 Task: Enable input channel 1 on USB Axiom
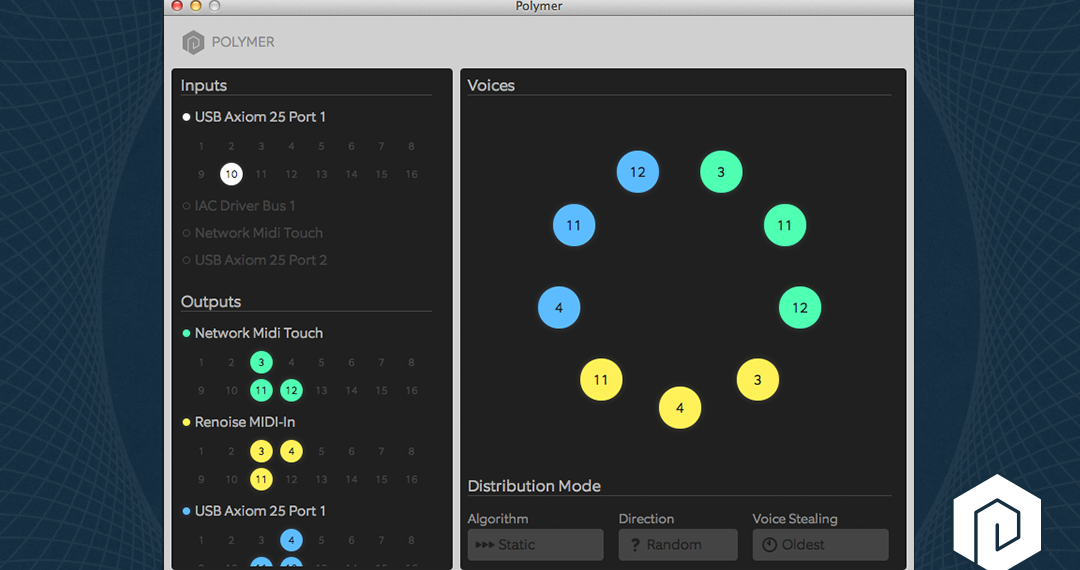[x=201, y=146]
